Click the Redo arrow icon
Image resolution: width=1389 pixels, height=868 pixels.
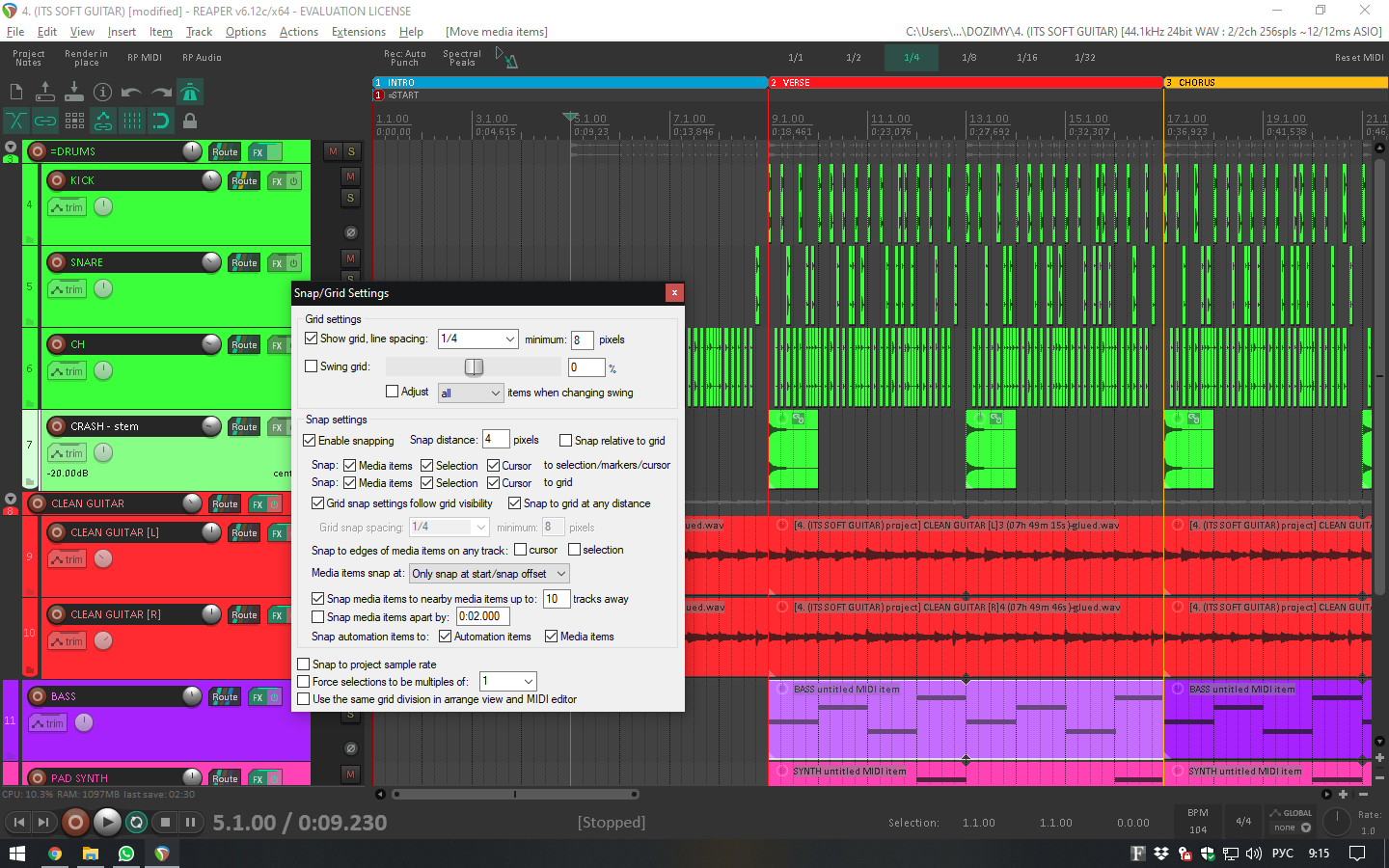(161, 93)
